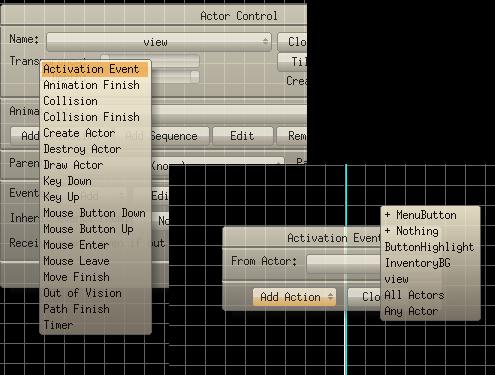Choose Draw Actor in event menu
The image size is (495, 375).
click(95, 165)
